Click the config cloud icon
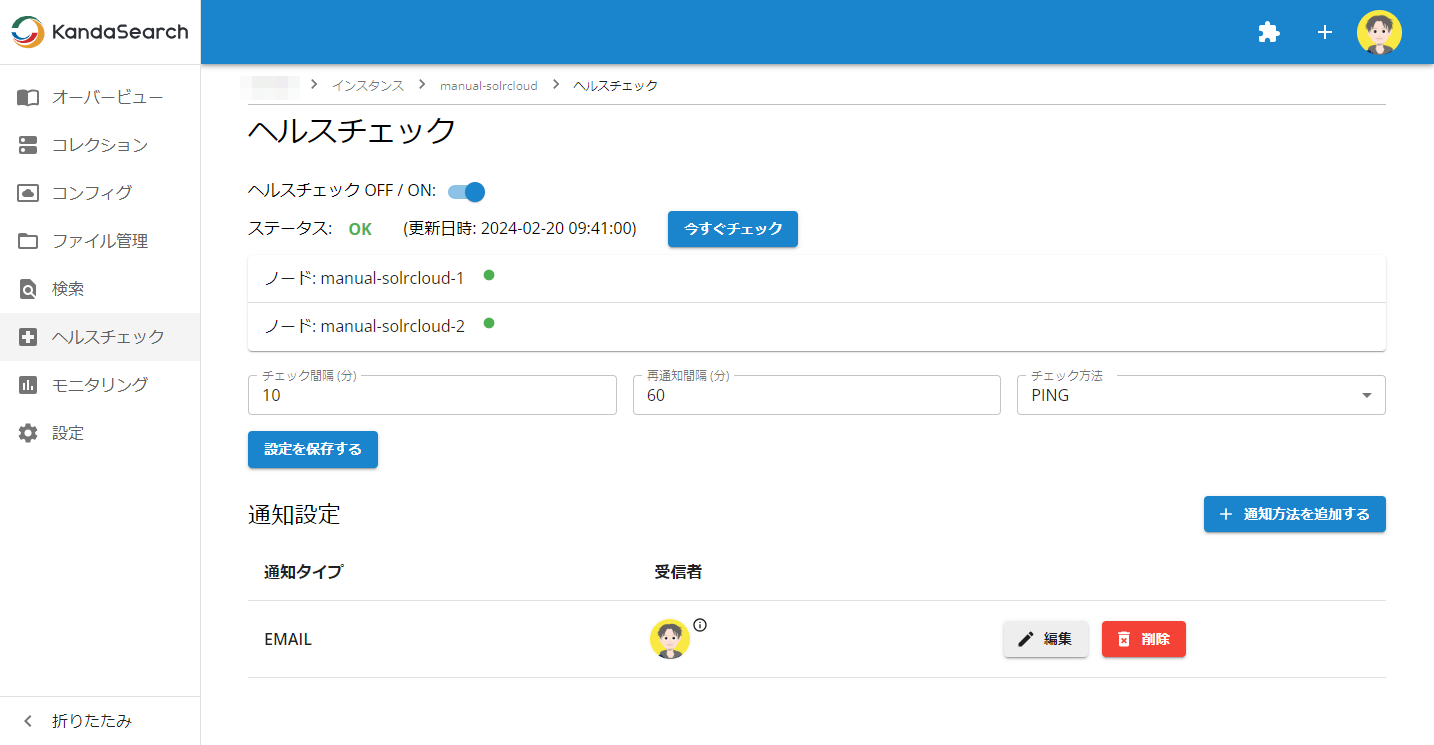Viewport: 1434px width, 745px height. [x=28, y=193]
